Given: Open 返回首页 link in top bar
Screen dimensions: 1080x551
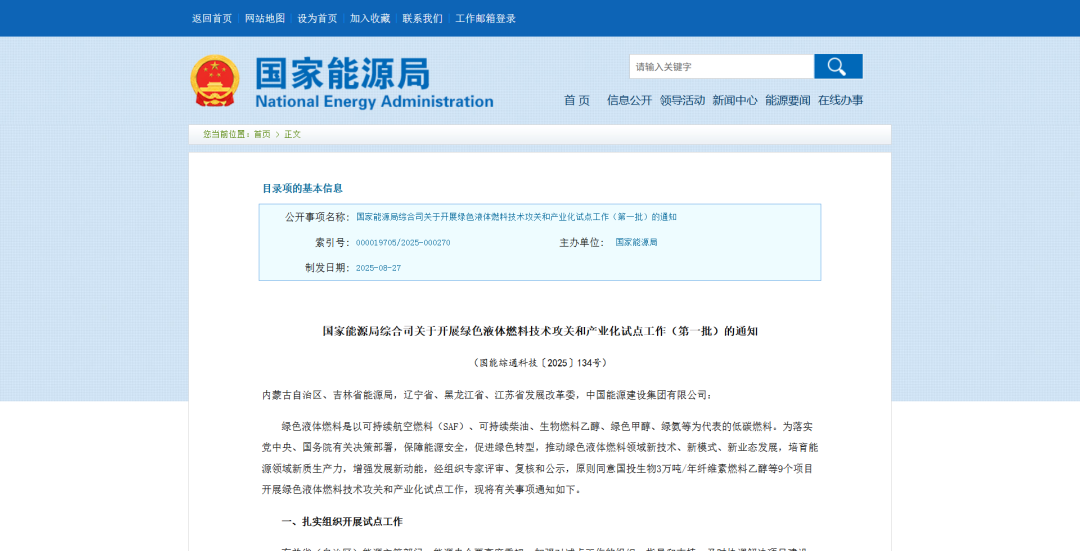Looking at the screenshot, I should coord(212,19).
